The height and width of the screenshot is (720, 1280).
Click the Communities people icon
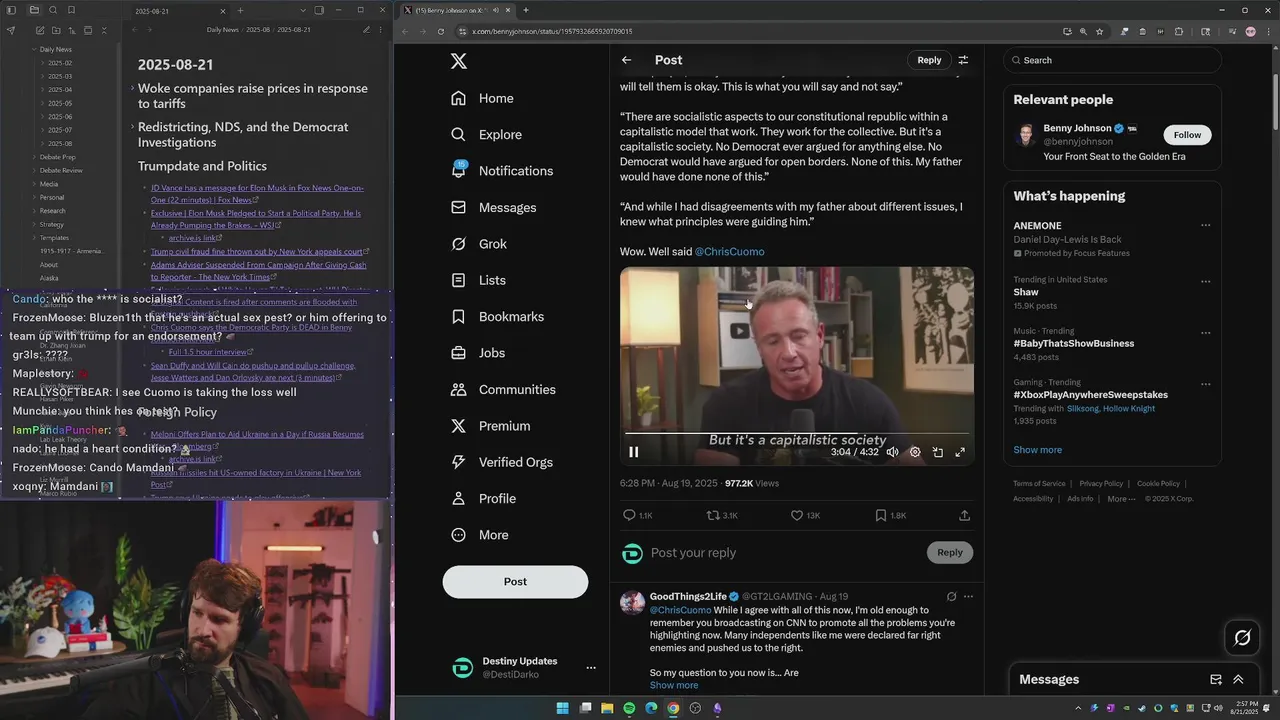(458, 390)
